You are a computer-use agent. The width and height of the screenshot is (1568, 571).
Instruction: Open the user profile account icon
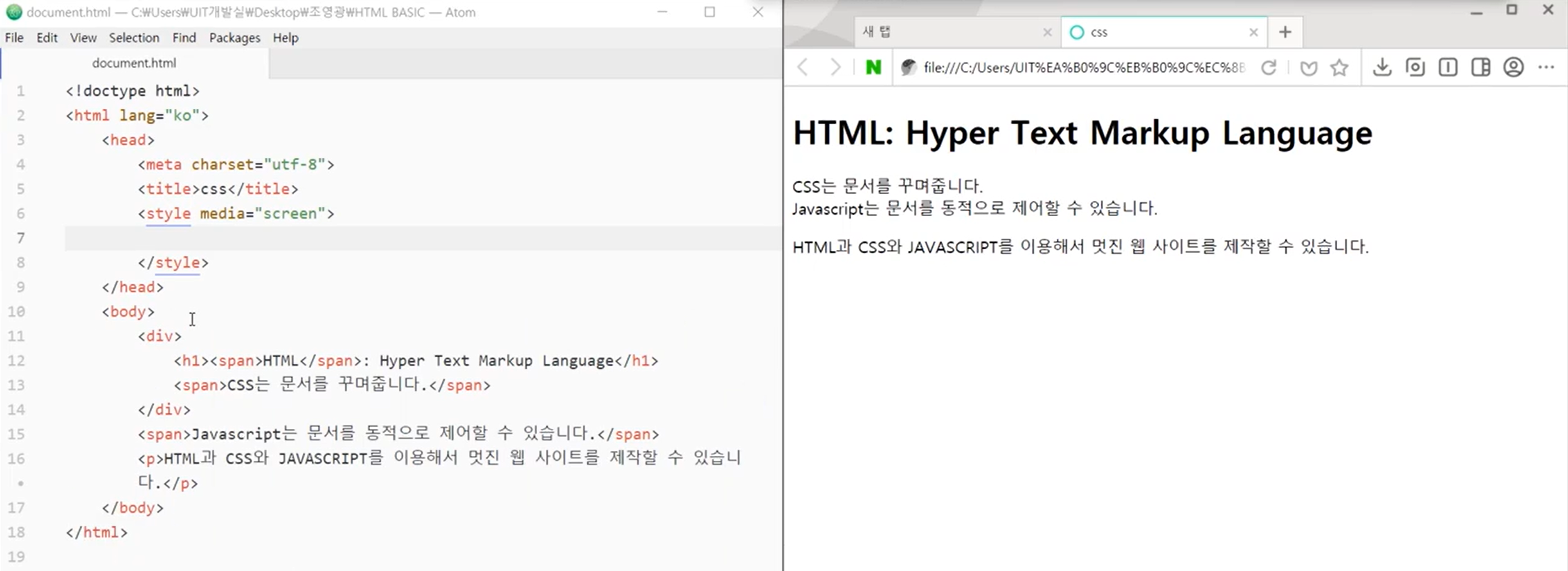(1513, 67)
